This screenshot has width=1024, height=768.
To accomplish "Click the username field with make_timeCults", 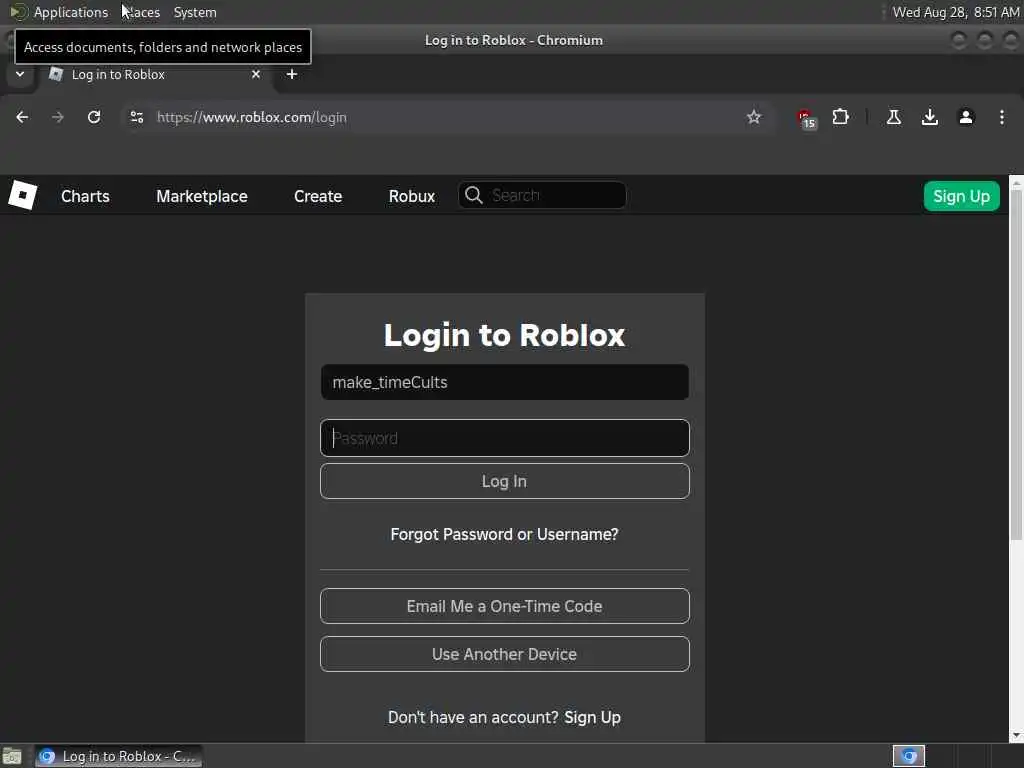I will [505, 382].
